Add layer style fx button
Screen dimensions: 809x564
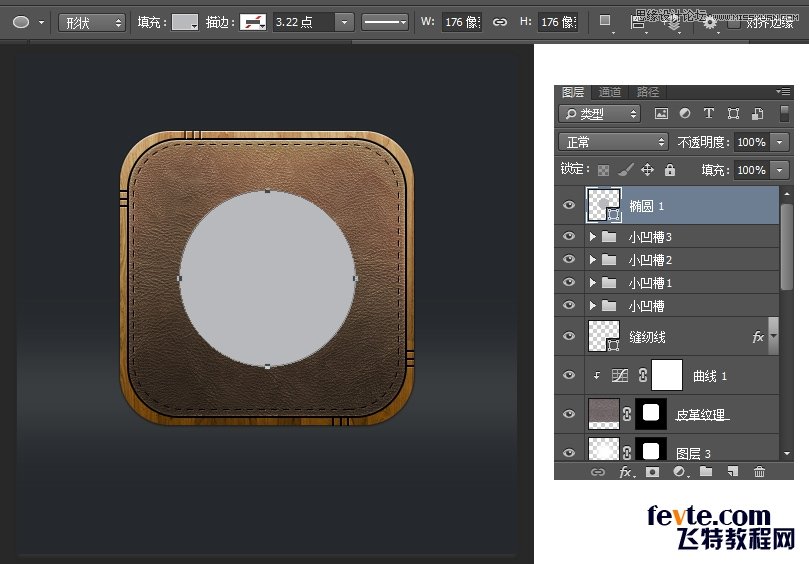626,472
